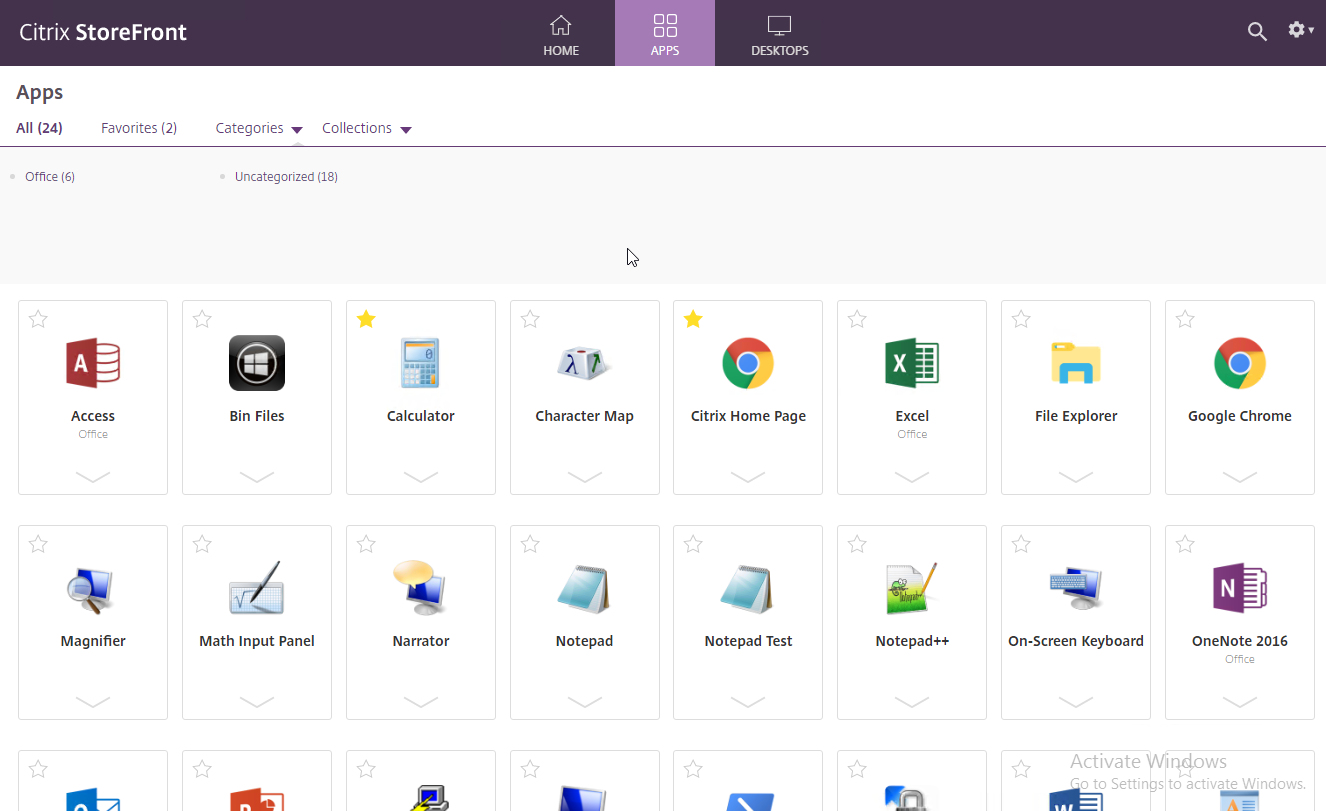Screen dimensions: 1326x811
Task: Filter by Office (6) category
Action: pos(50,177)
